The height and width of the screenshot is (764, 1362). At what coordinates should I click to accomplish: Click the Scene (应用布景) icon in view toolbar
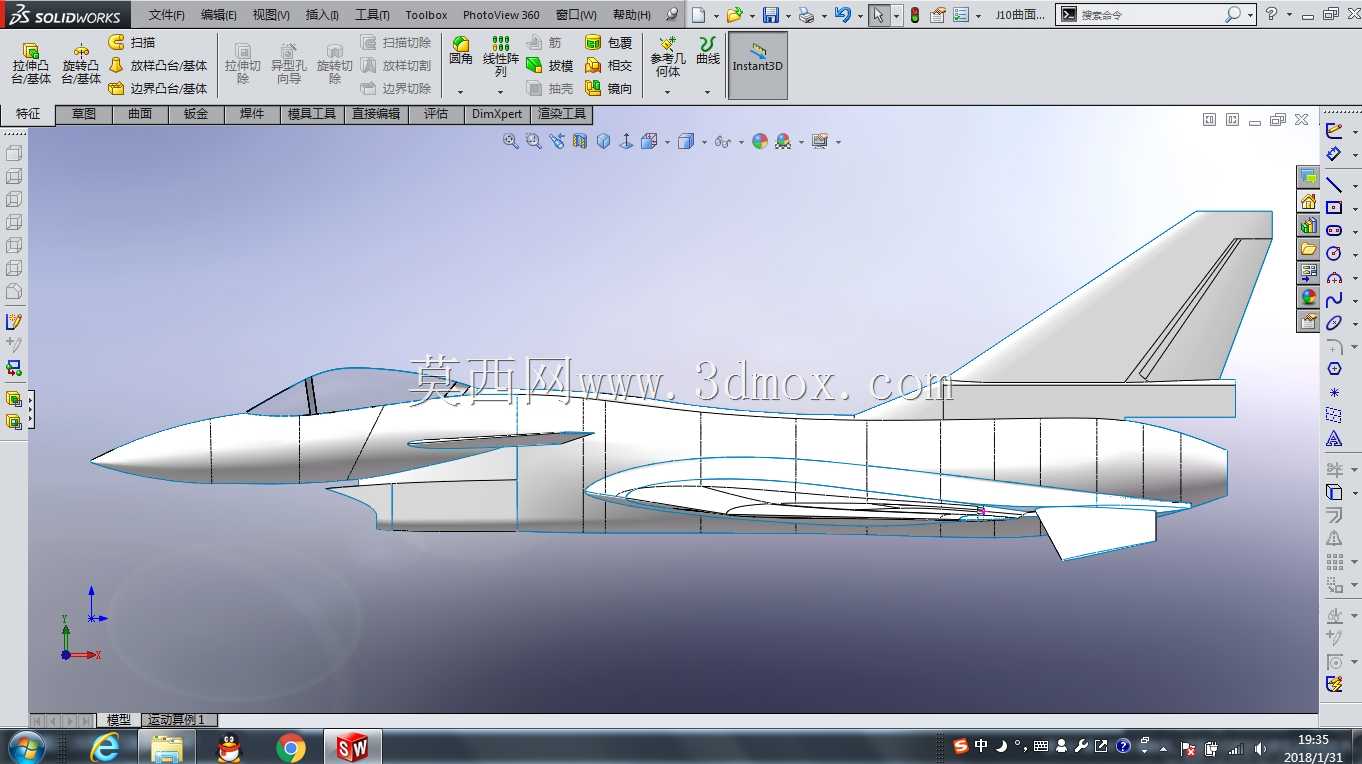783,142
